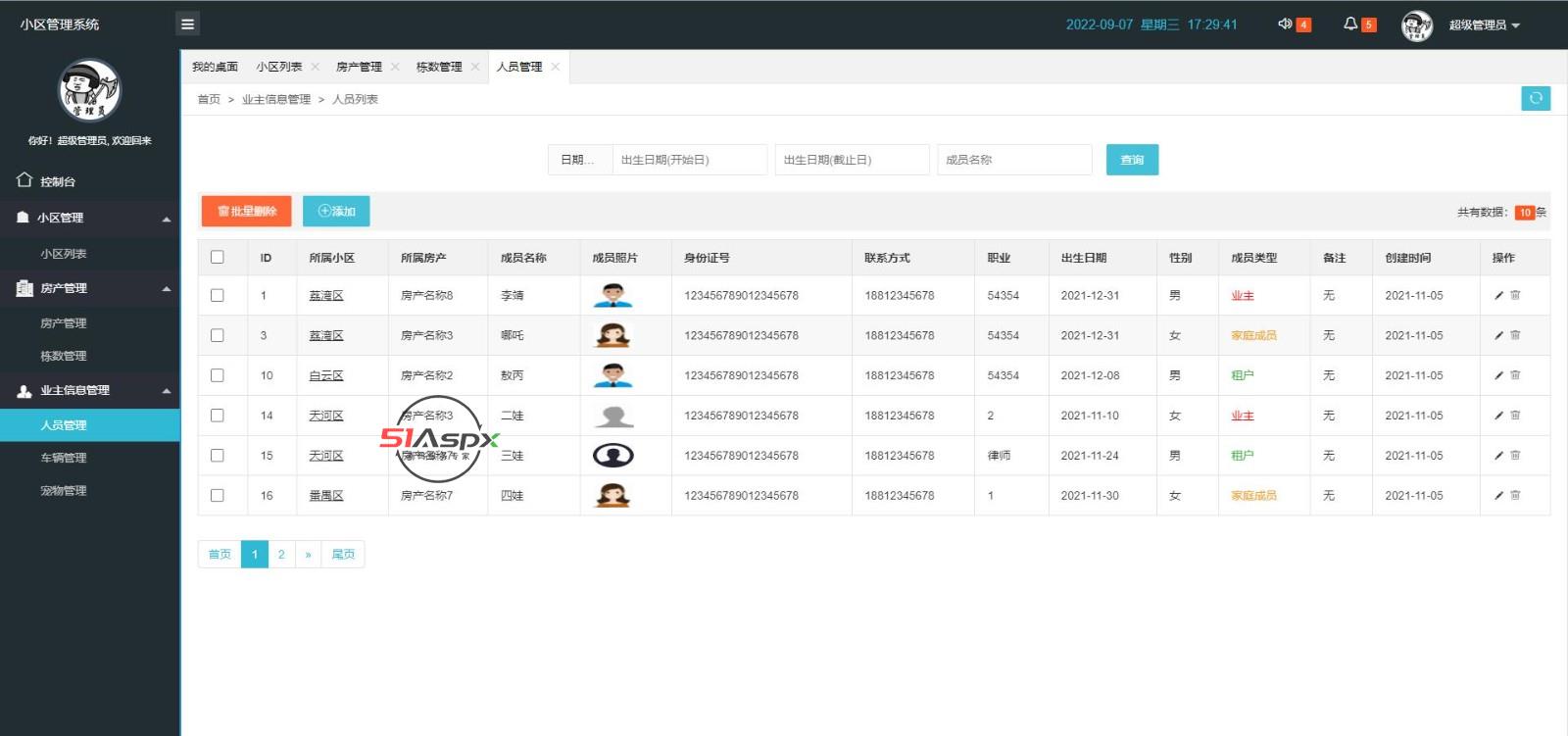This screenshot has height=736, width=1568.
Task: Close the 栋数管理 tab
Action: tap(475, 67)
